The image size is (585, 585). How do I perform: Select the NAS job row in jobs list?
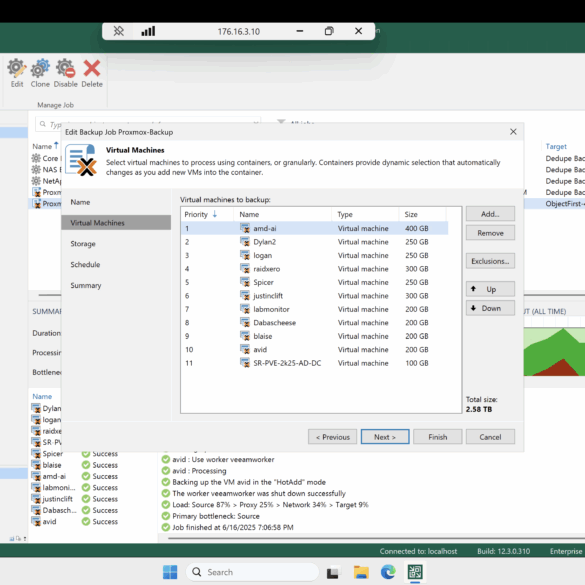tap(47, 170)
